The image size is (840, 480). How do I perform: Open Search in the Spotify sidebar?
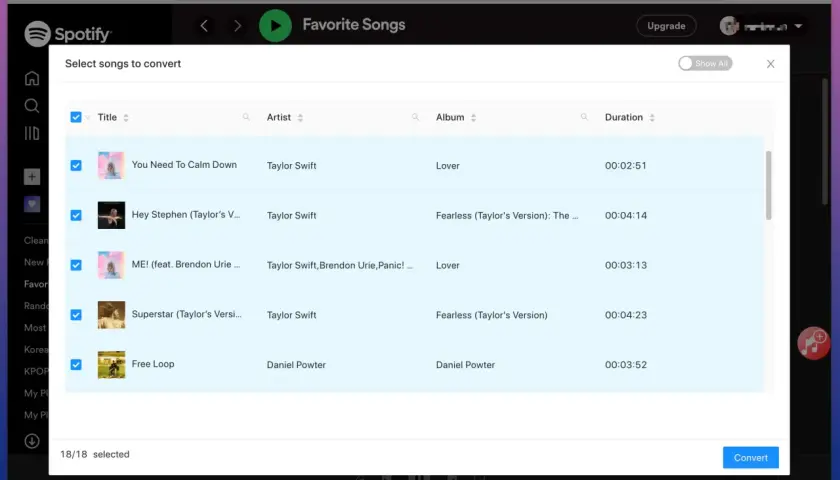point(32,106)
